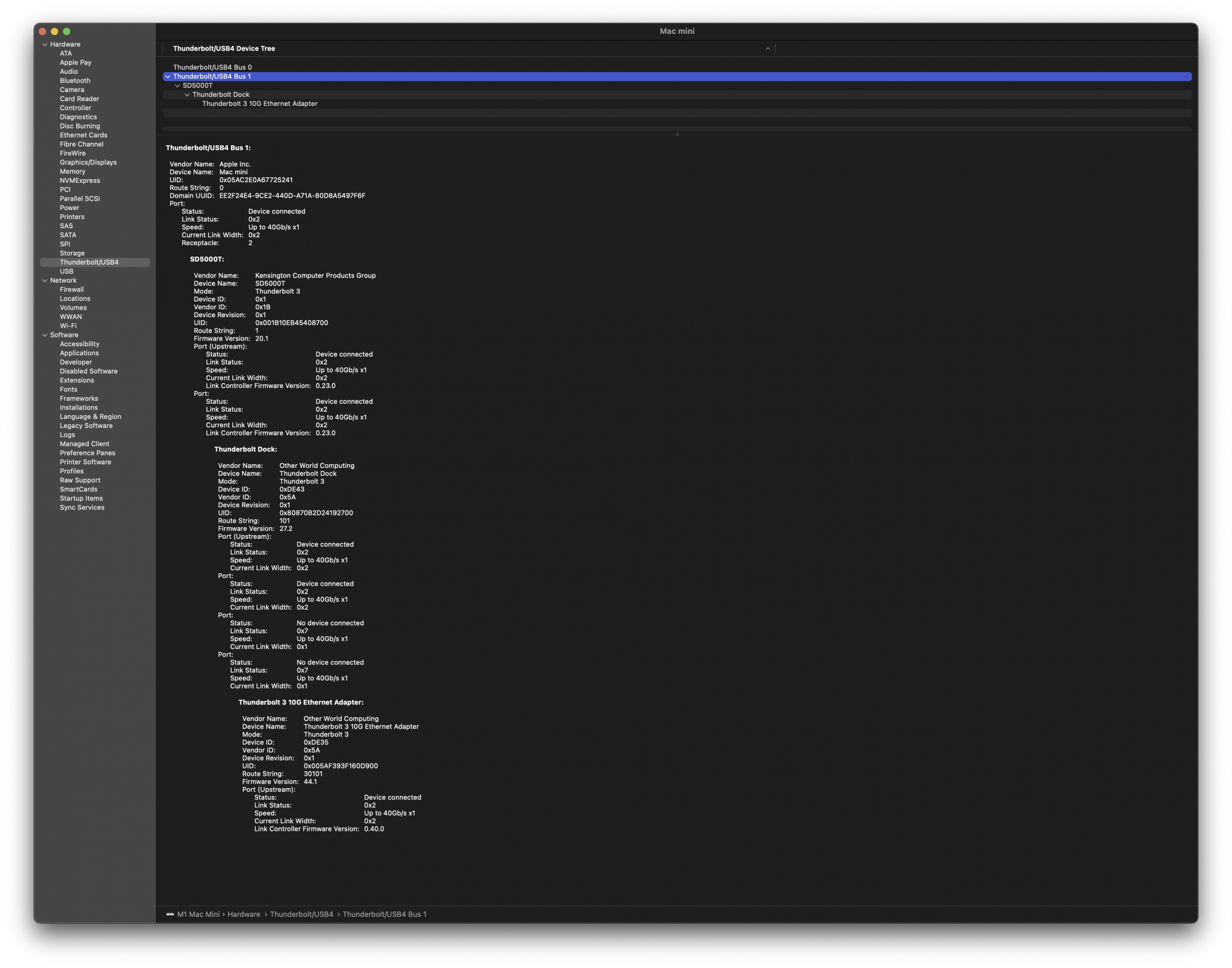Select USB in the sidebar
The width and height of the screenshot is (1232, 968).
pyautogui.click(x=67, y=272)
